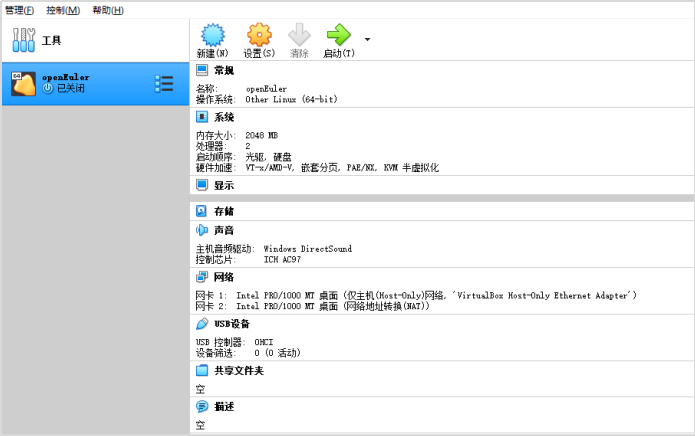This screenshot has width=695, height=436.
Task: Open the USB设备 section title link
Action: [232, 324]
